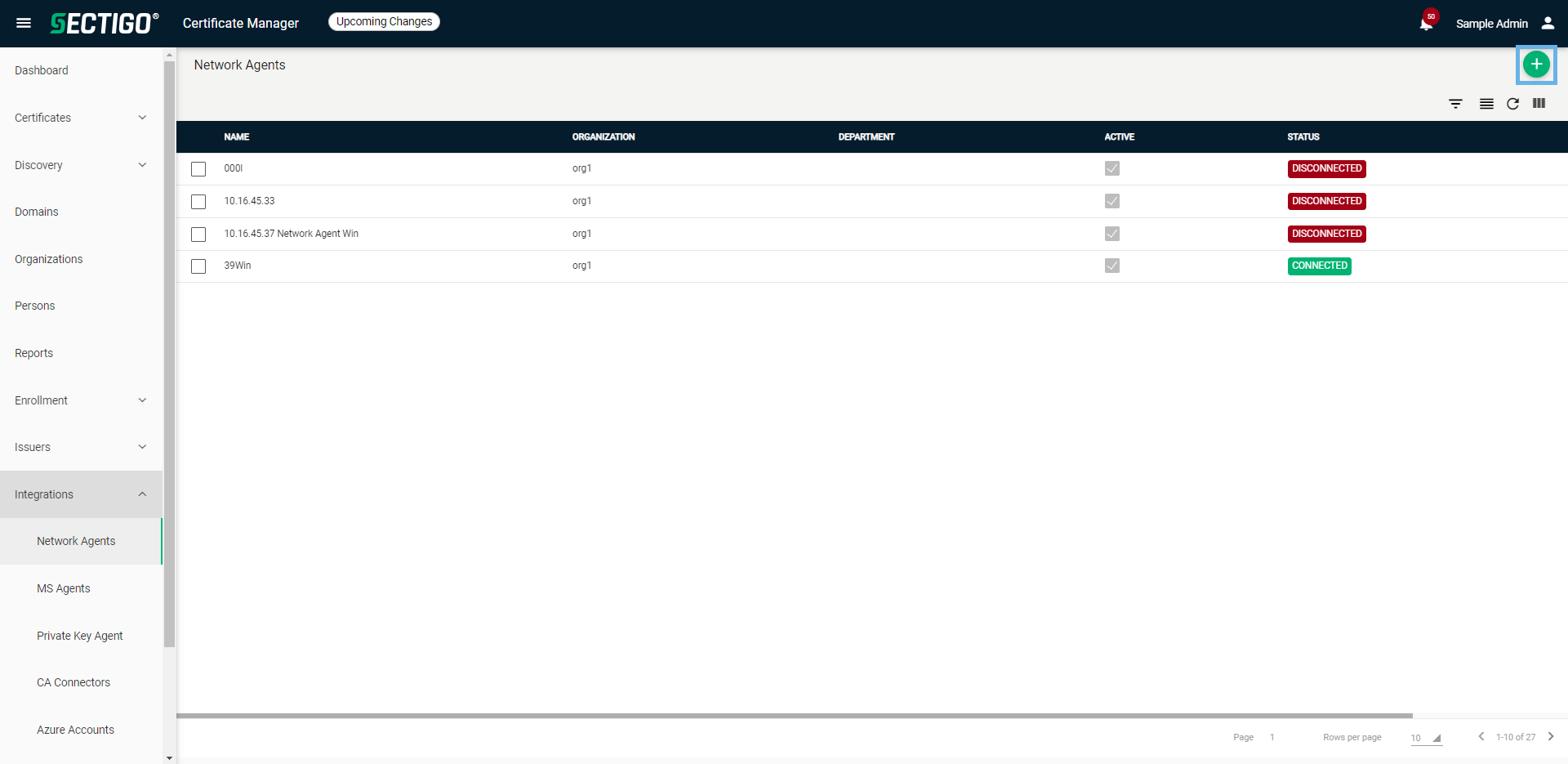Open Azure Accounts submenu item
Screen dimensions: 1568x764
coord(76,730)
